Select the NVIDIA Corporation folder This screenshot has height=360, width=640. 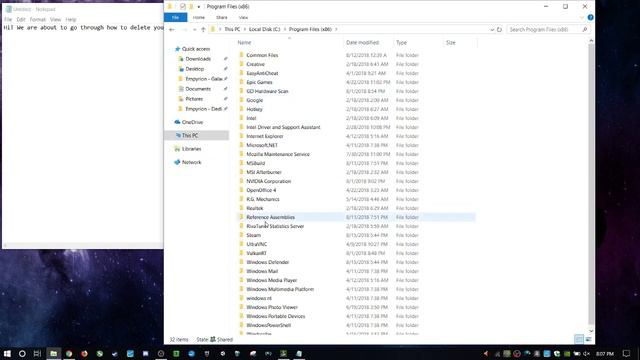269,181
